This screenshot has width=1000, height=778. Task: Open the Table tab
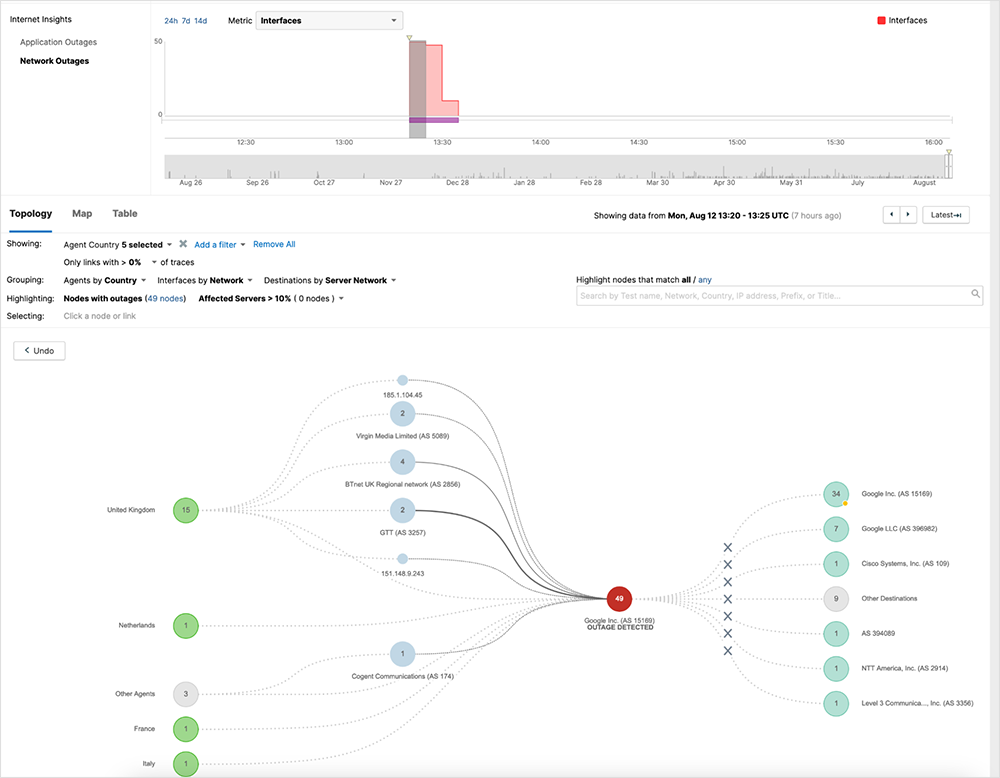(x=125, y=214)
